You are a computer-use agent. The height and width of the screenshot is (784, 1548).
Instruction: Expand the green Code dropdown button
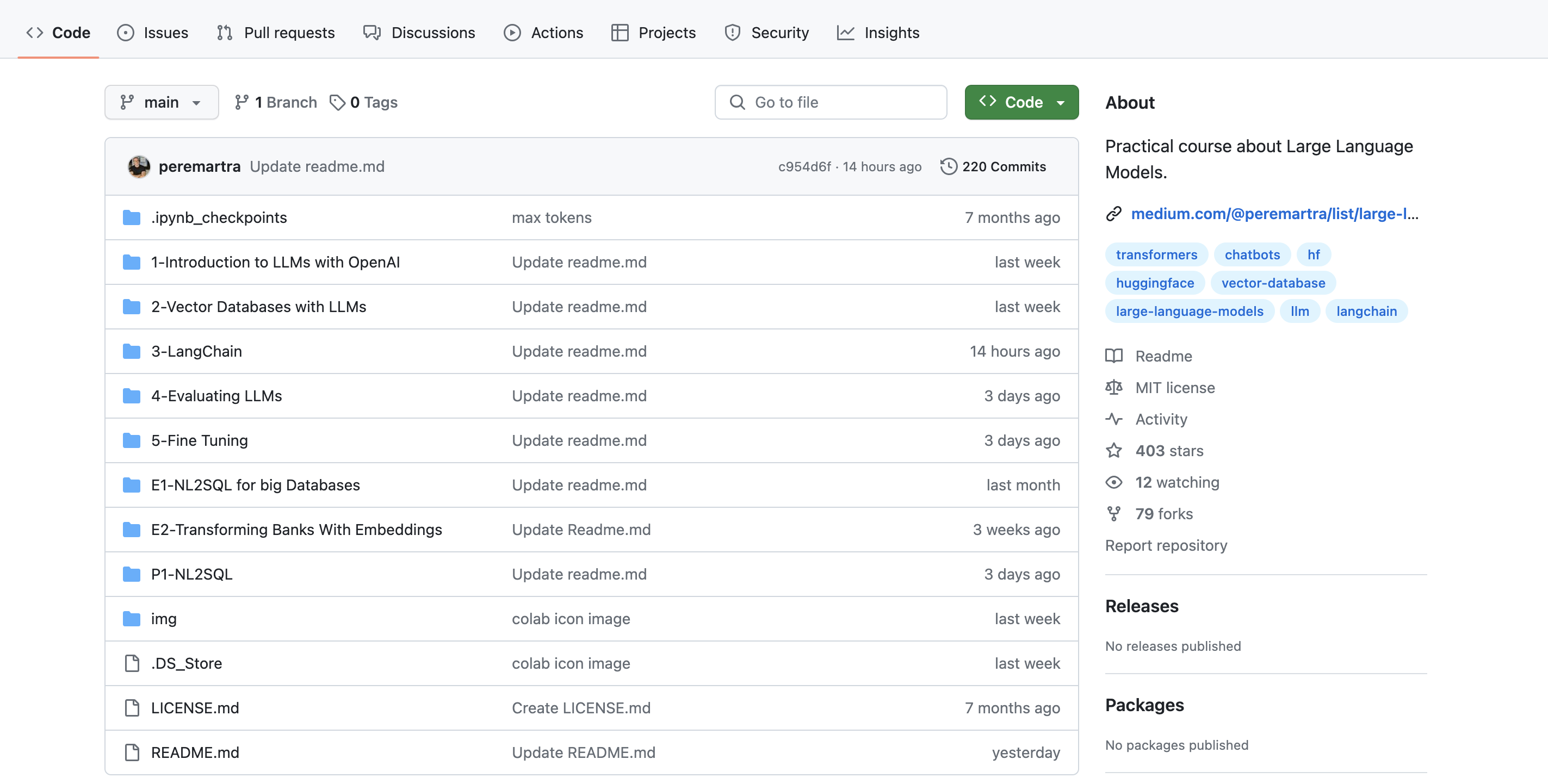pos(1021,103)
